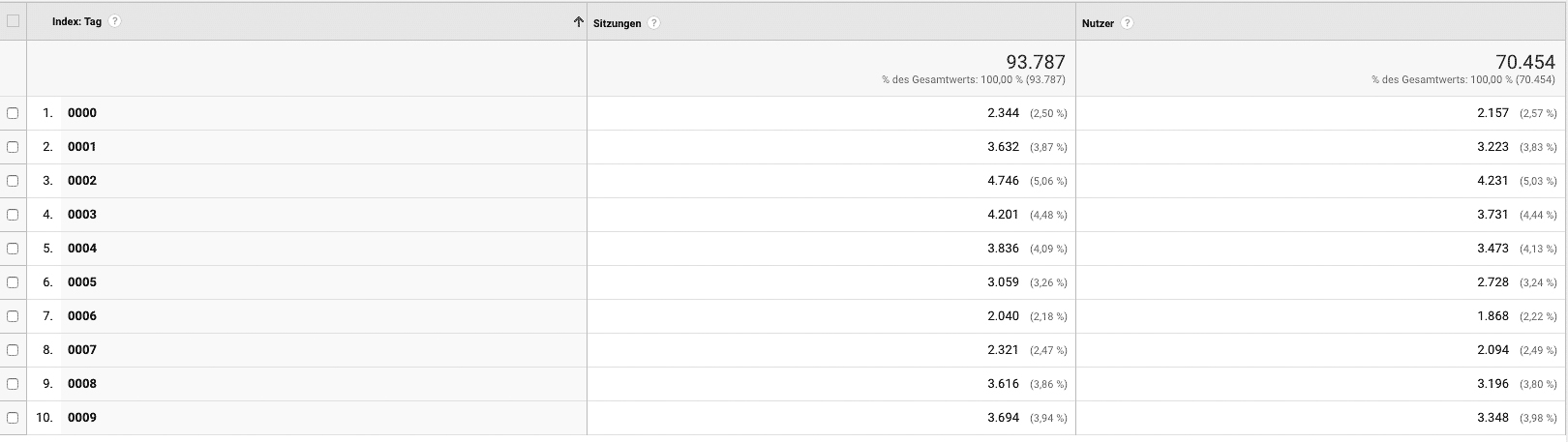Select the checkbox for row 0001
Image resolution: width=1568 pixels, height=442 pixels.
pyautogui.click(x=13, y=147)
